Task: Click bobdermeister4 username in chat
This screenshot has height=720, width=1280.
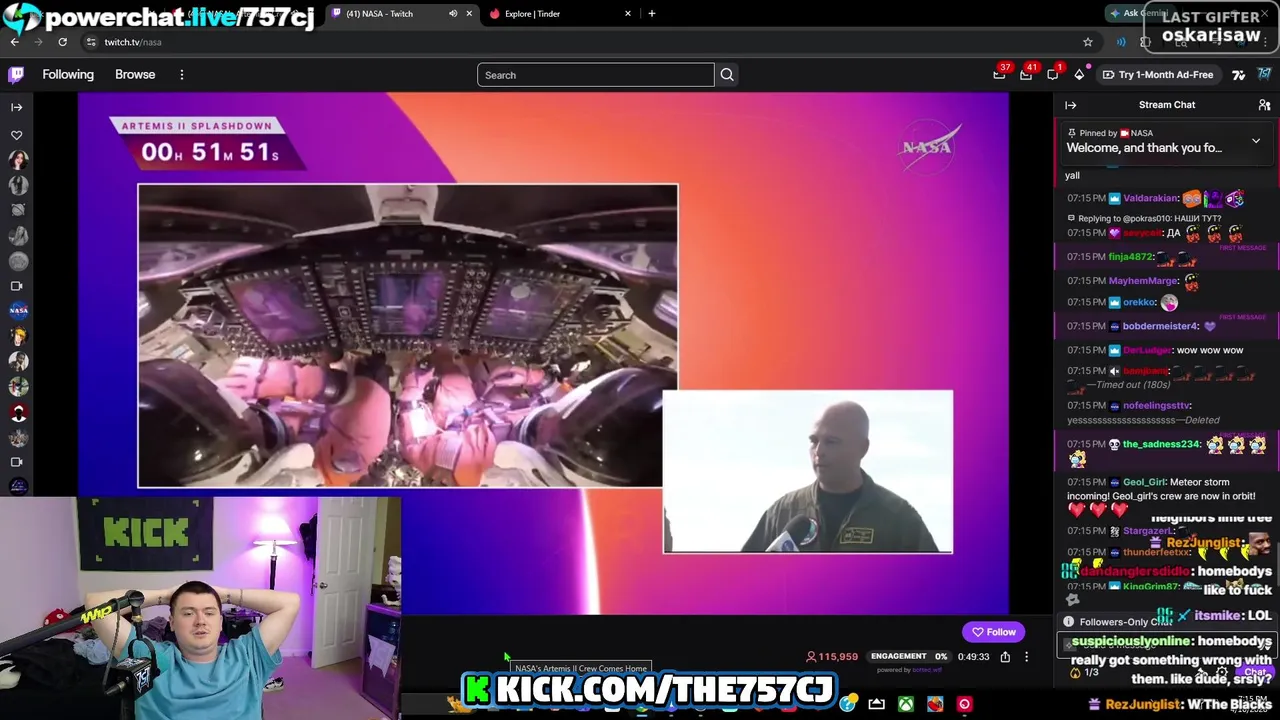Action: click(x=1160, y=326)
